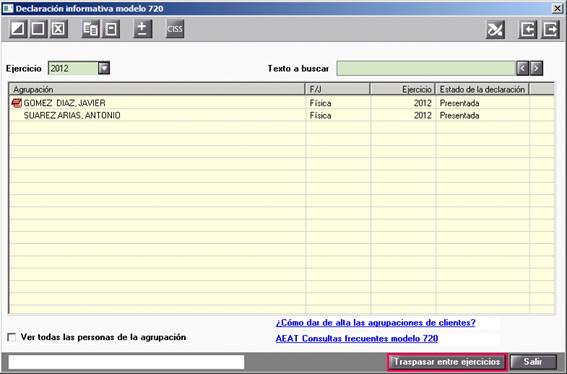This screenshot has width=567, height=374.
Task: Open ¿Cómo dar de alta las agrupaciones de clientes? link
Action: pyautogui.click(x=375, y=323)
